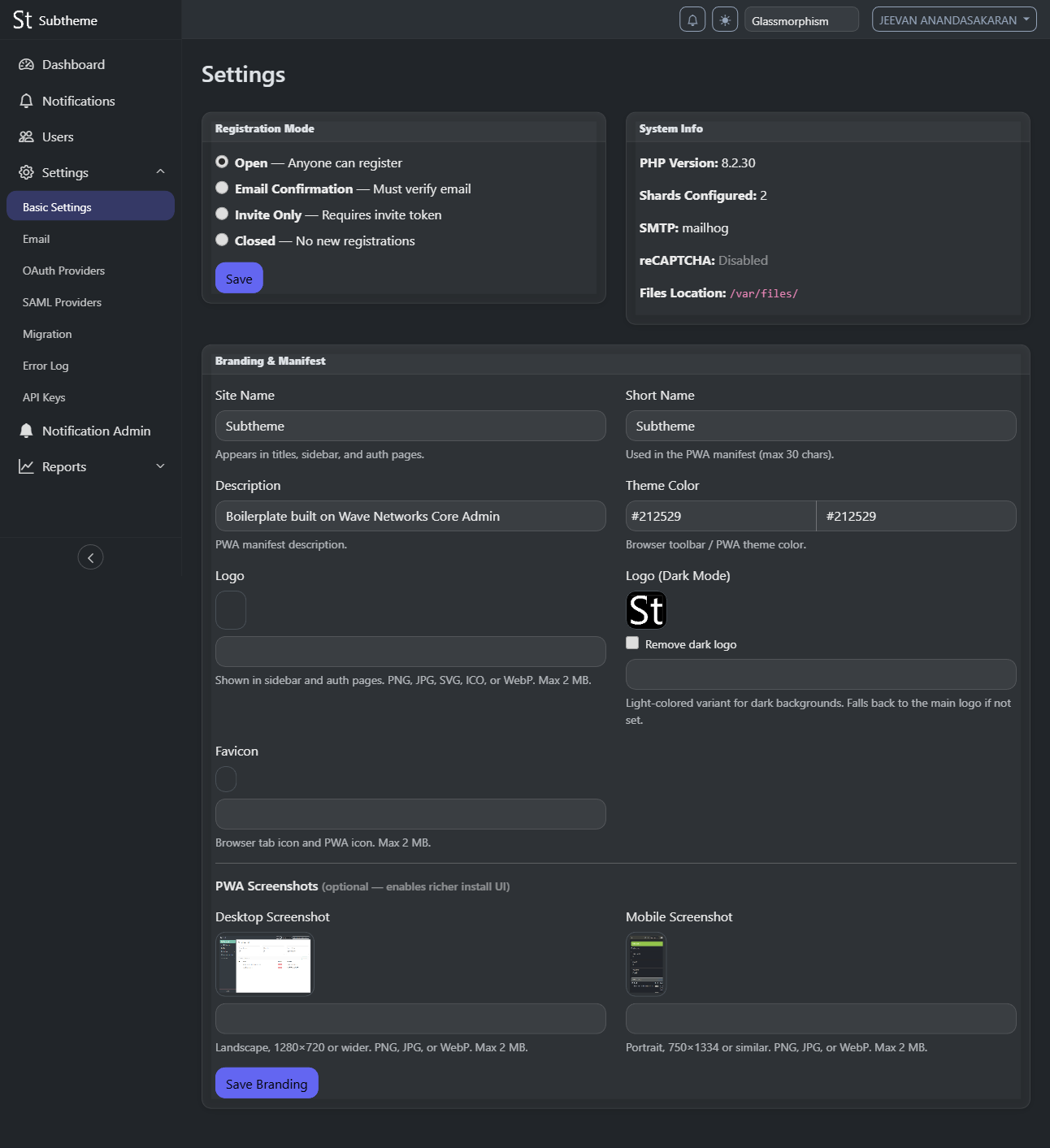The height and width of the screenshot is (1148, 1050).
Task: Click the Site Name input field
Action: pos(410,426)
